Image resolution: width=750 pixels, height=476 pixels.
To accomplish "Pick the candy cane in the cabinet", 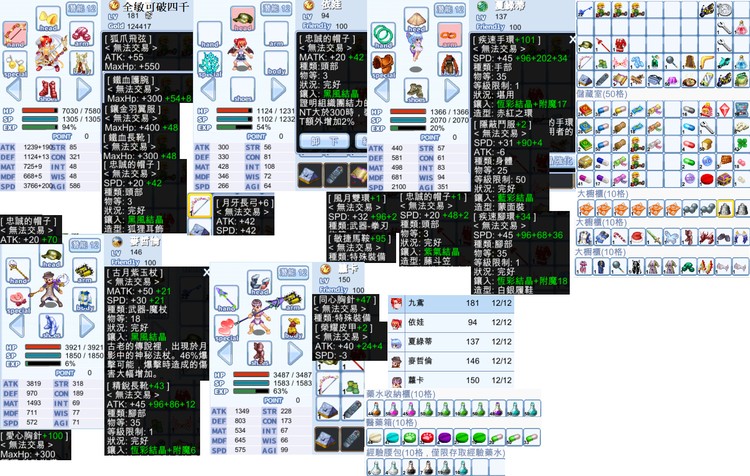I will [x=619, y=237].
